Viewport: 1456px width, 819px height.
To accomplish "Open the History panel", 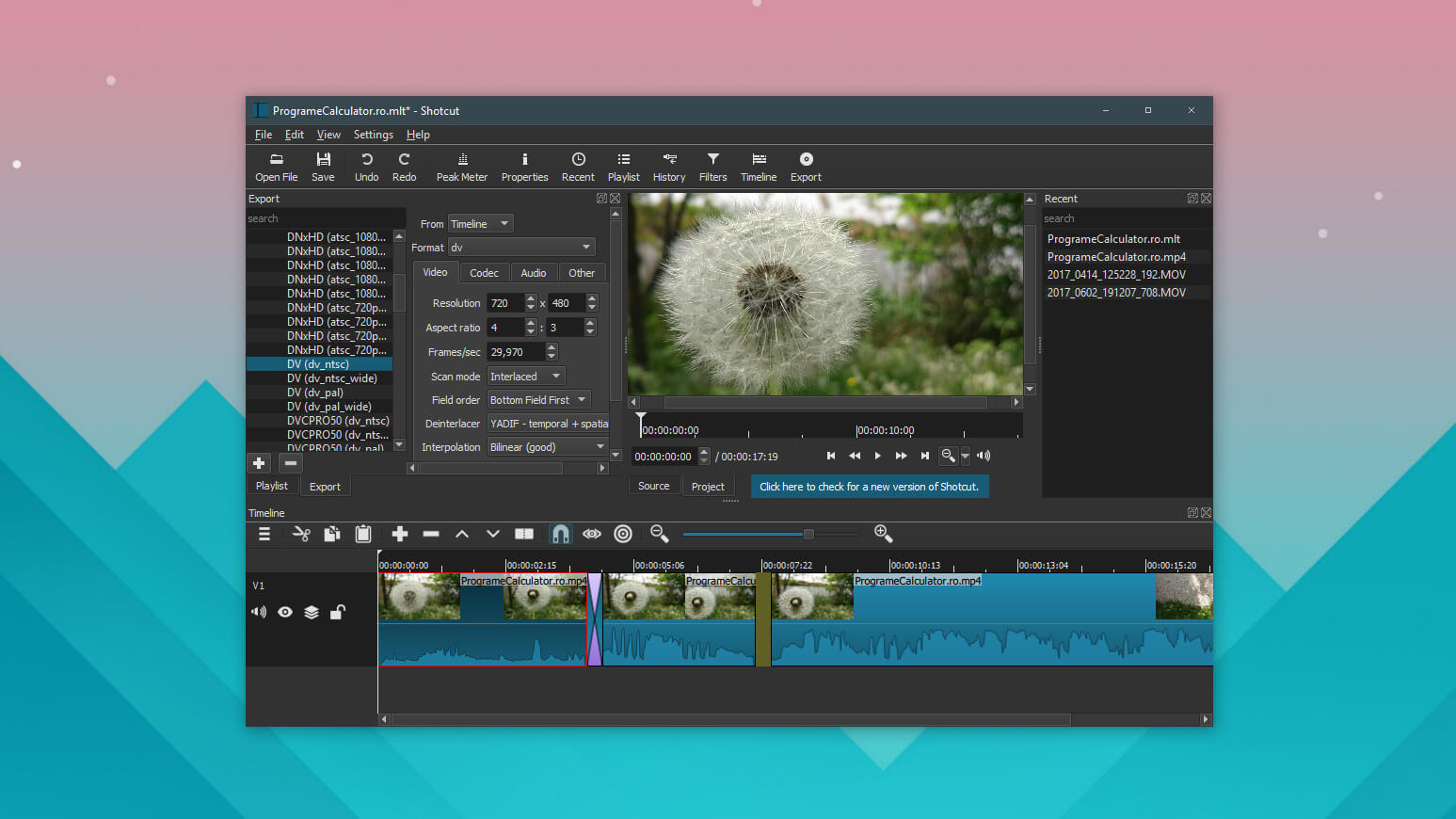I will 668,167.
